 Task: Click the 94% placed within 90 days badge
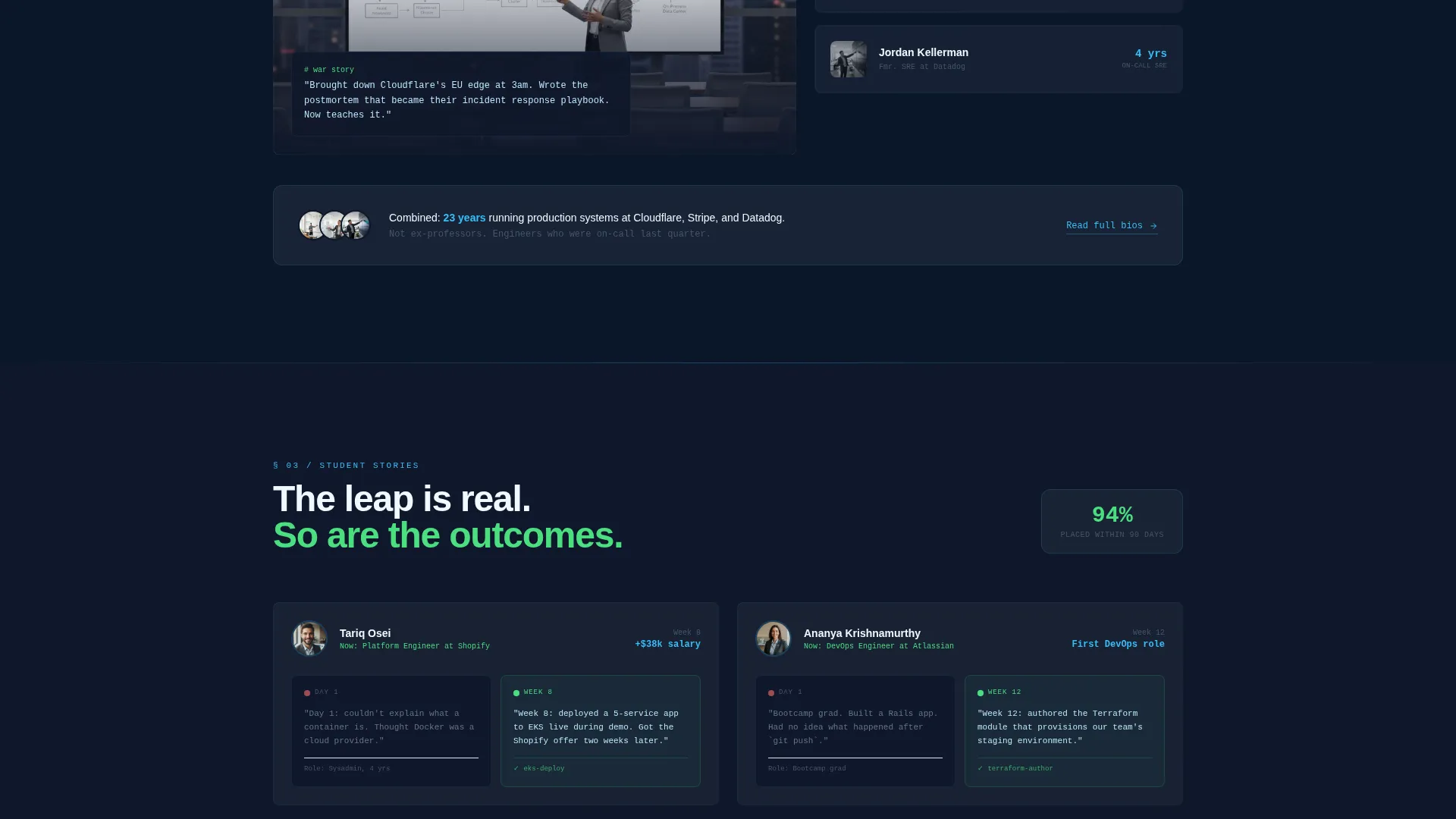point(1112,522)
